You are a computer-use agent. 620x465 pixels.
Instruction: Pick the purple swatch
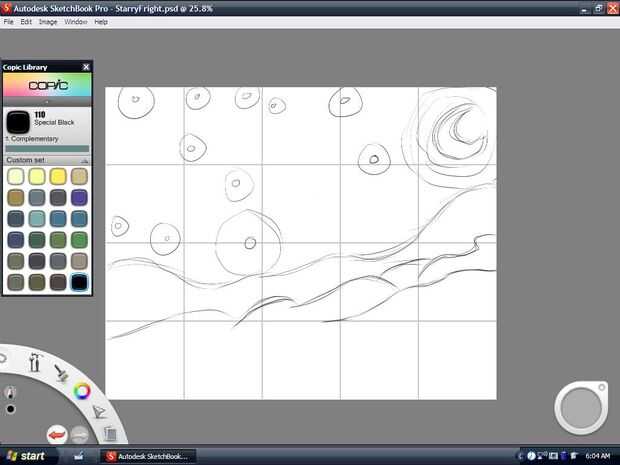(x=79, y=197)
